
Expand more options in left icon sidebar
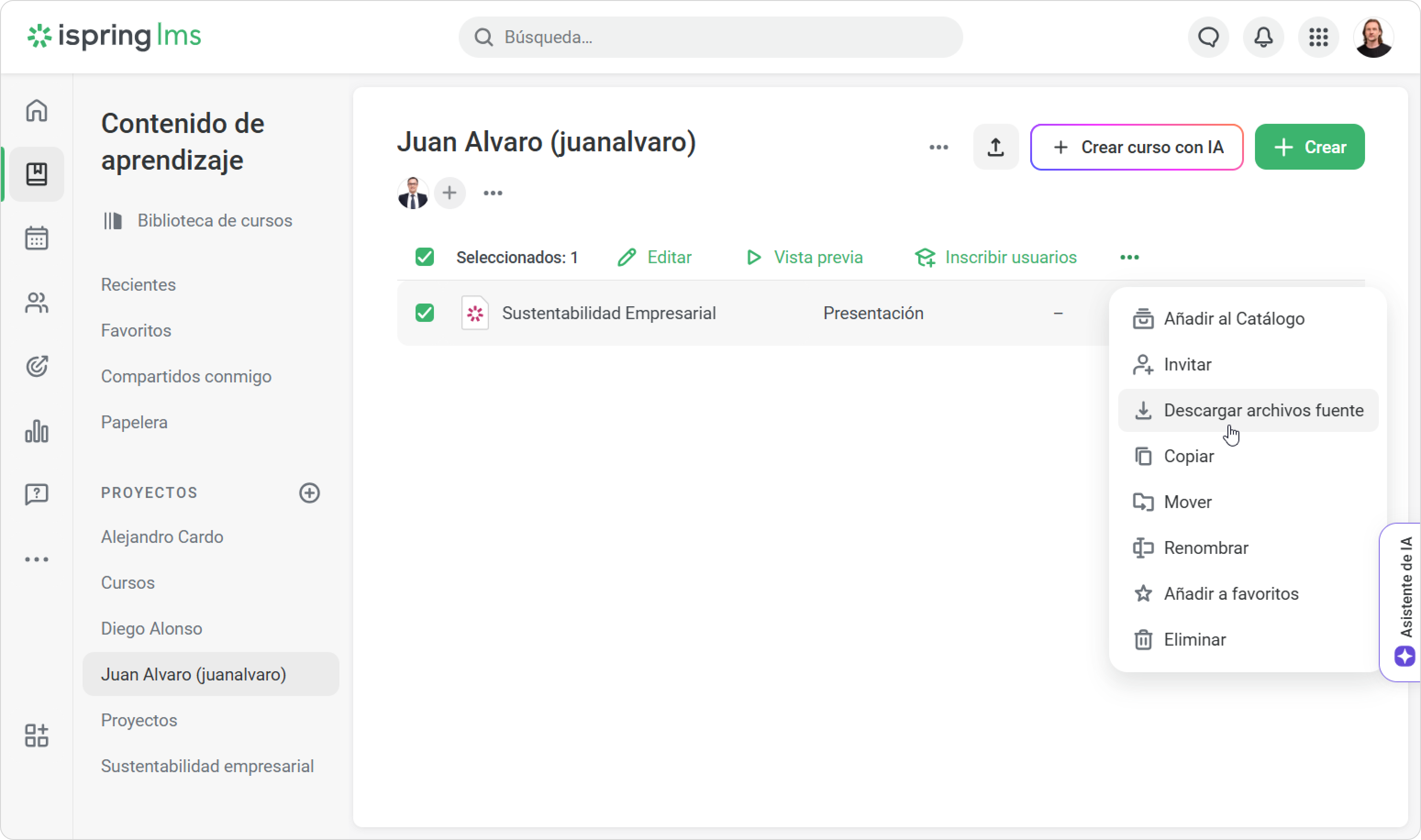[37, 559]
